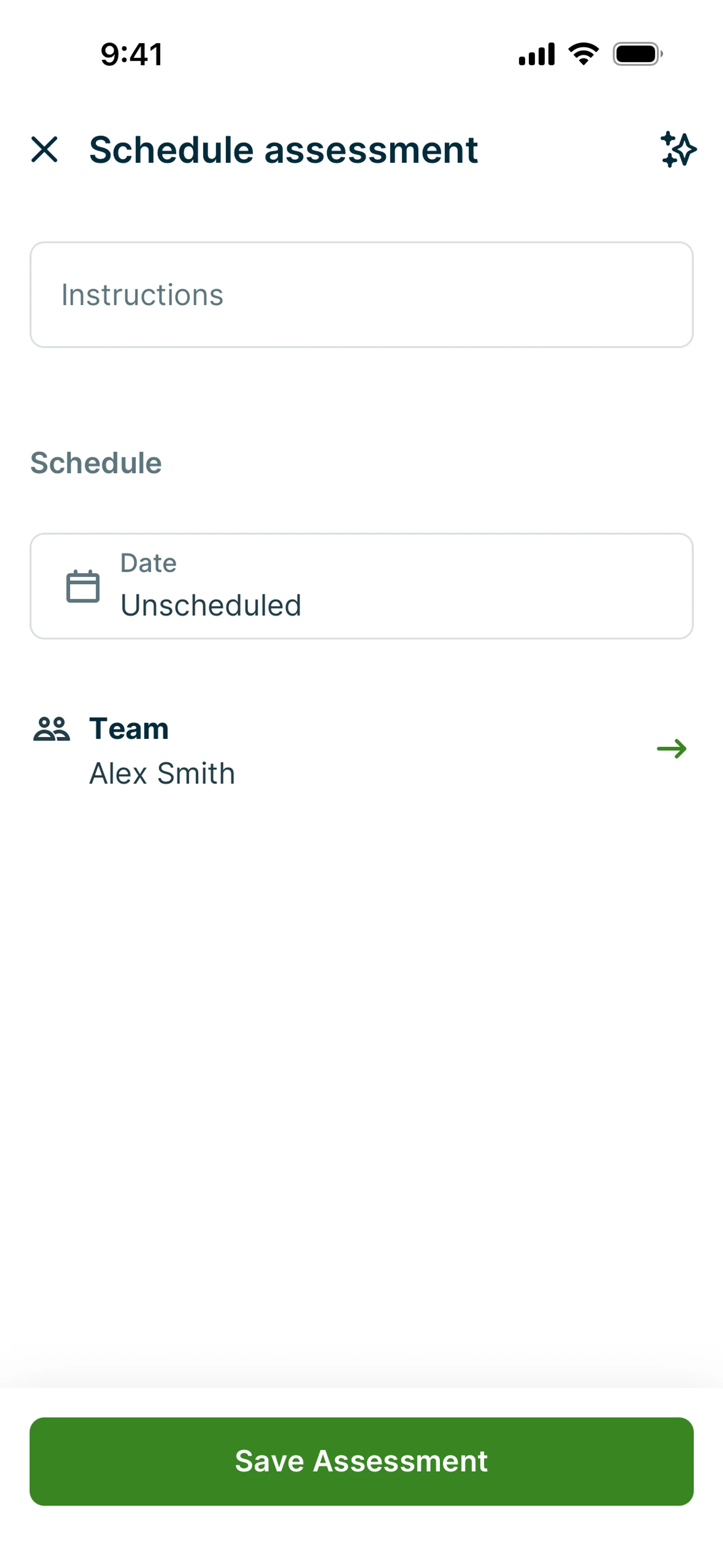Tap the Schedule assessment page title
The height and width of the screenshot is (1568, 723).
coord(284,150)
